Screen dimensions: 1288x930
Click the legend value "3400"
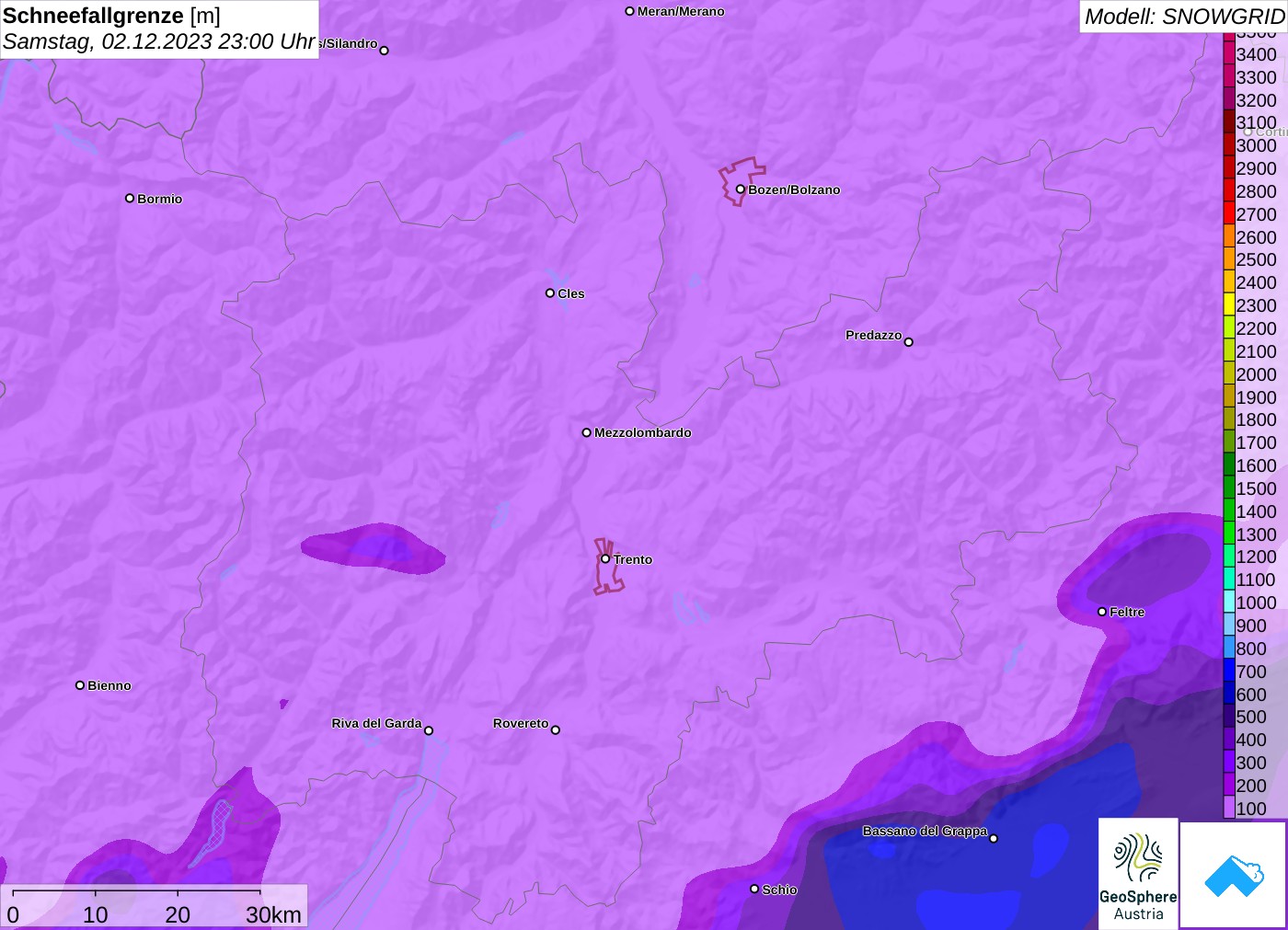[x=1256, y=54]
